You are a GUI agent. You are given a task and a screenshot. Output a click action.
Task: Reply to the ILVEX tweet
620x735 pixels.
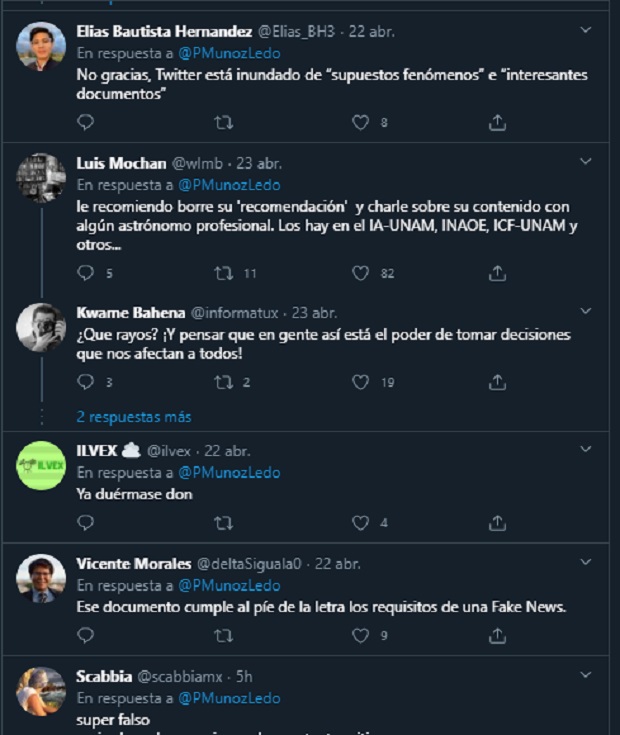point(86,522)
